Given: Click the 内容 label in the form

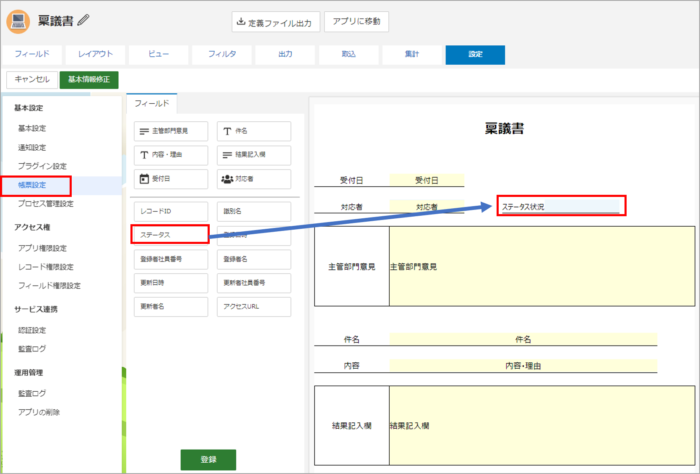Looking at the screenshot, I should click(x=352, y=366).
